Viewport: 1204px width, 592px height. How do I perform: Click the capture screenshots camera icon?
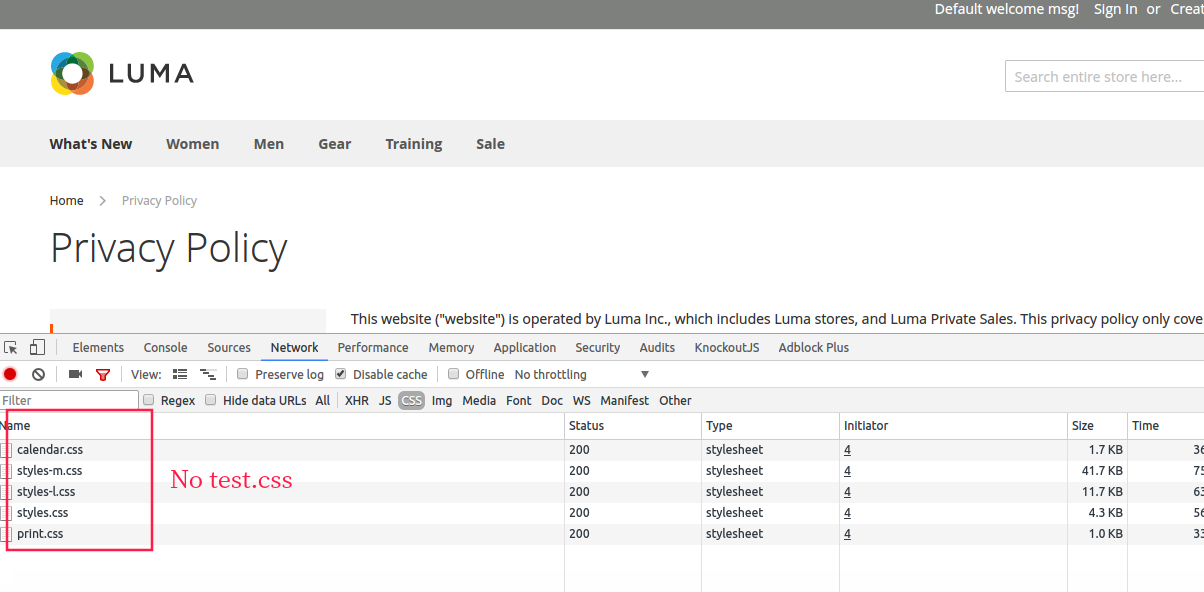[75, 374]
